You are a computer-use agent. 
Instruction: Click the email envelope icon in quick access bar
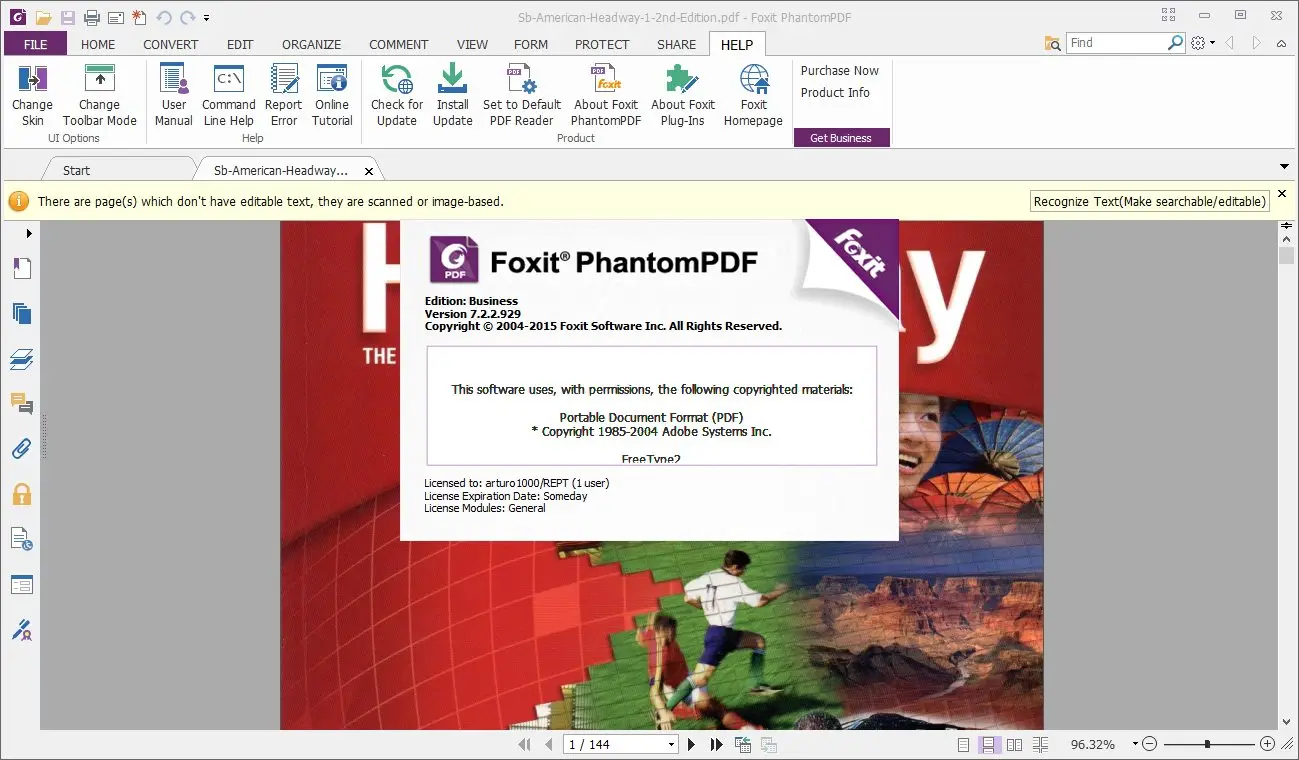coord(115,17)
